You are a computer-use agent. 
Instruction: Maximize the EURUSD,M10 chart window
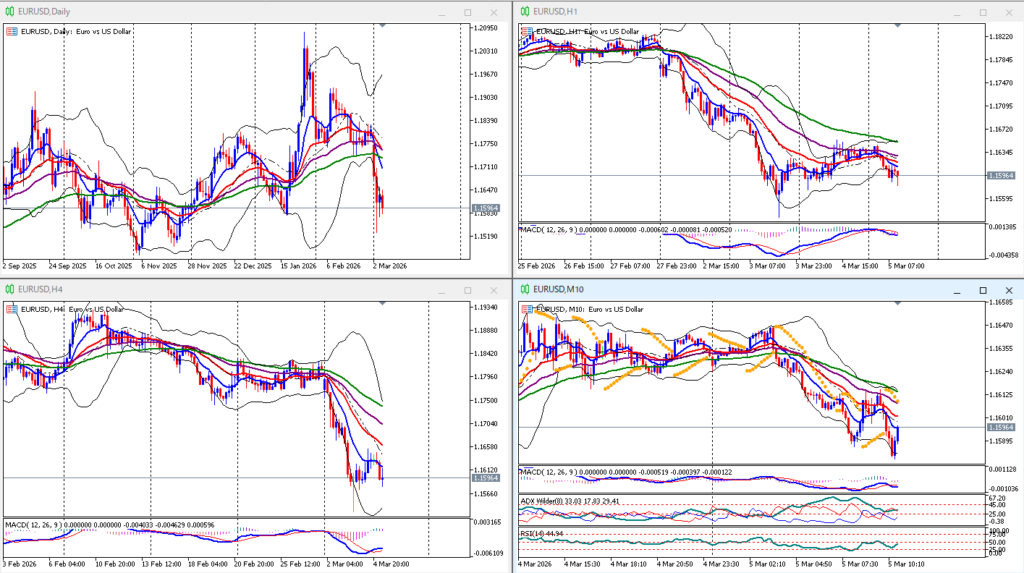tap(981, 289)
